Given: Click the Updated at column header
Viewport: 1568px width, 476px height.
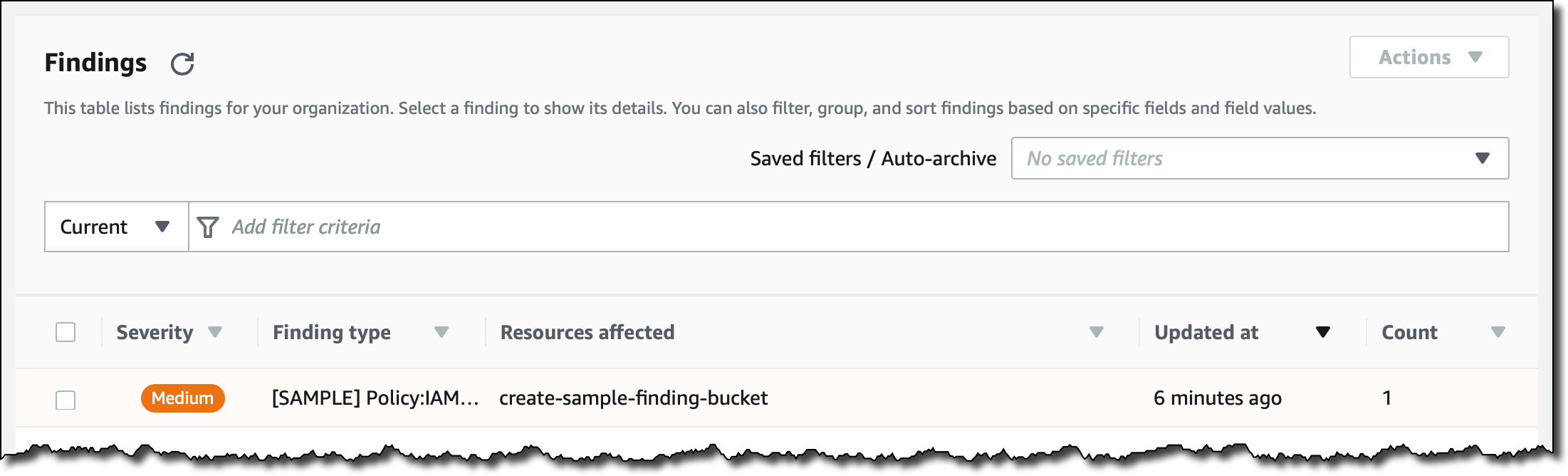Looking at the screenshot, I should pos(1206,332).
